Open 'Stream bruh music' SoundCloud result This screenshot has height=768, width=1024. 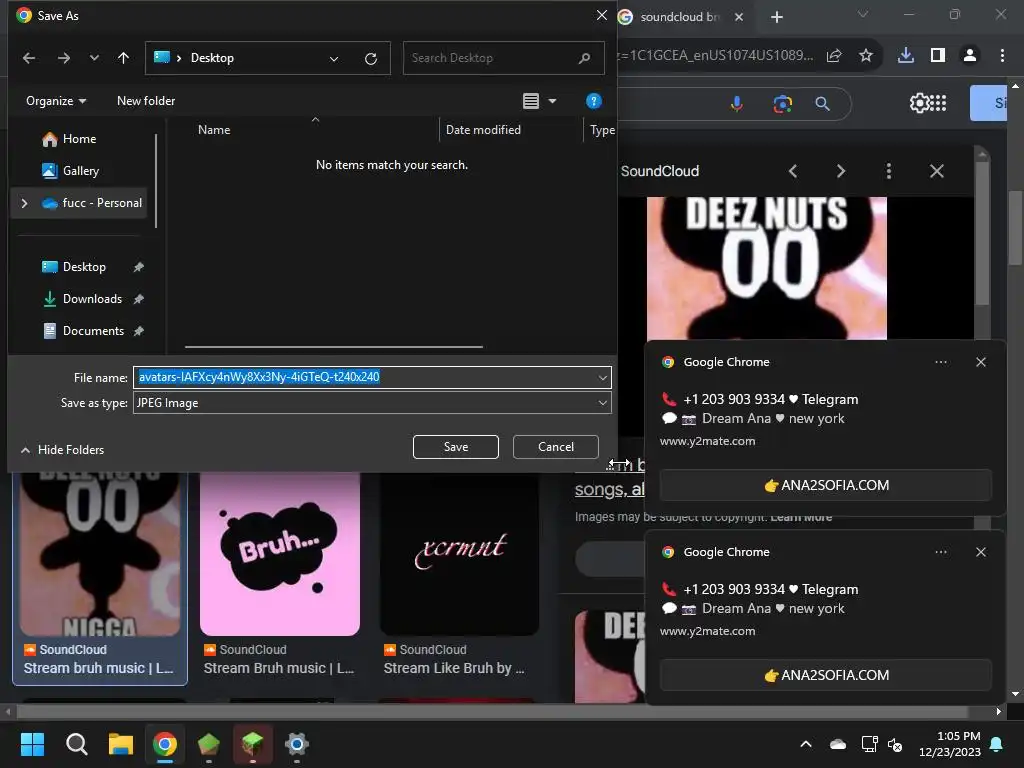coord(98,668)
